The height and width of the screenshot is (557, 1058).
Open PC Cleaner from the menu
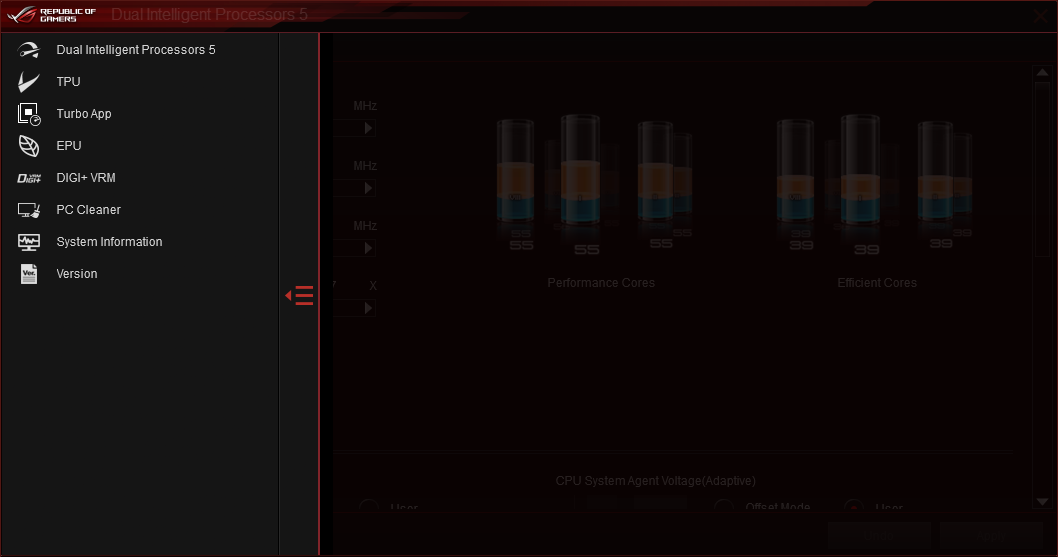click(x=88, y=210)
